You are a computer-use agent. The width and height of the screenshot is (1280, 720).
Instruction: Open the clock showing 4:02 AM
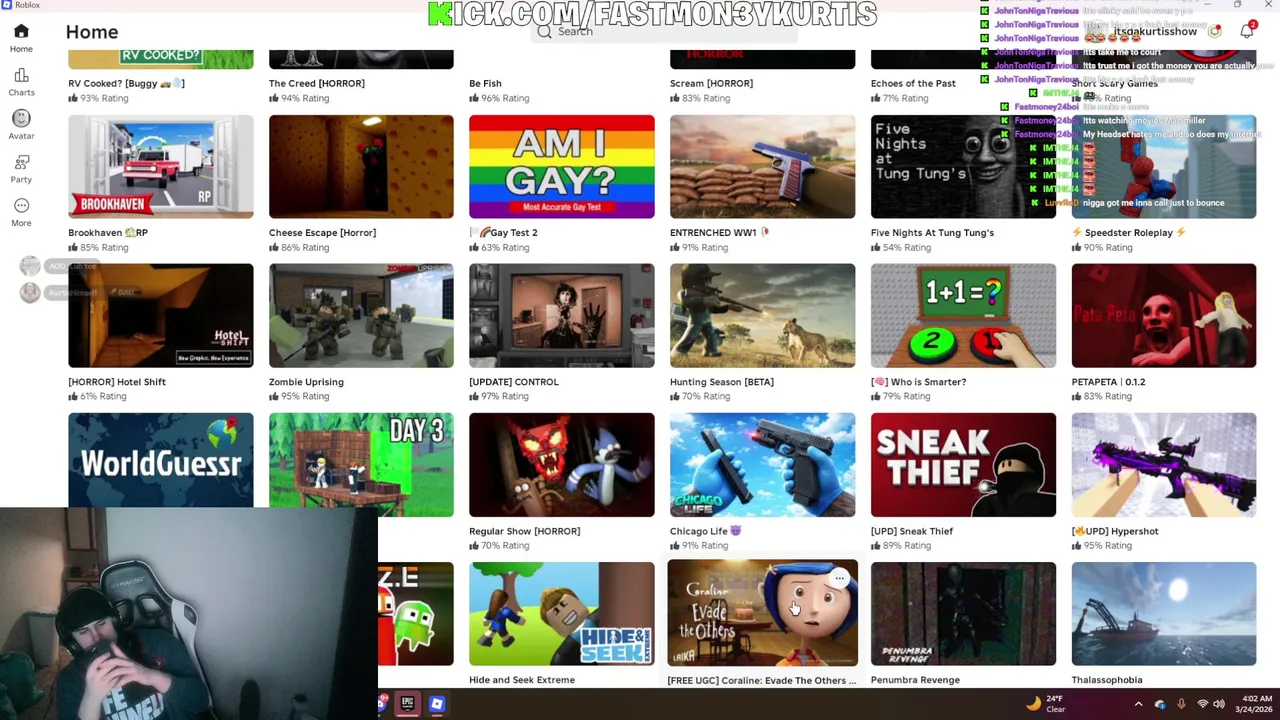1255,704
